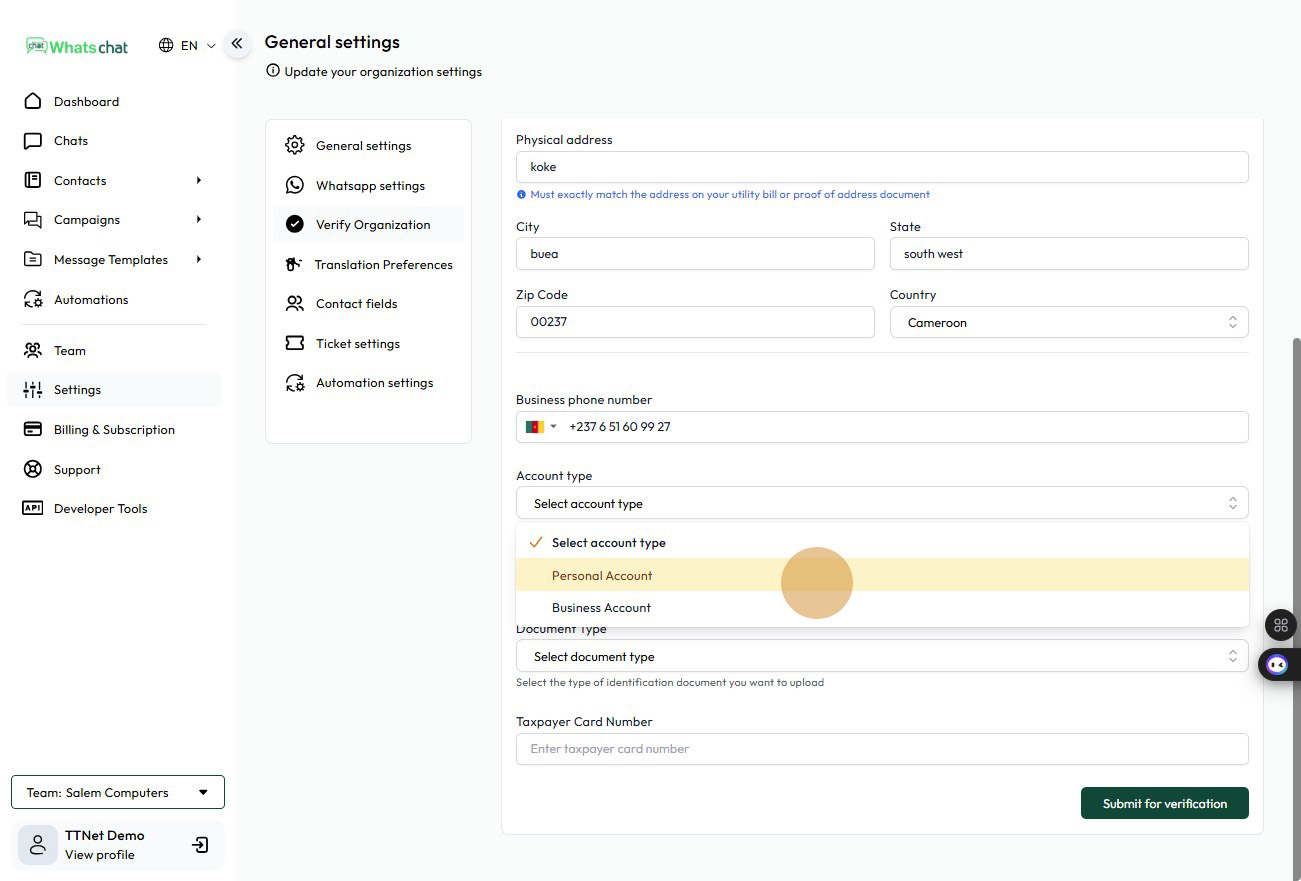This screenshot has height=881, width=1301.
Task: Open Dashboard from the sidebar
Action: pos(86,102)
